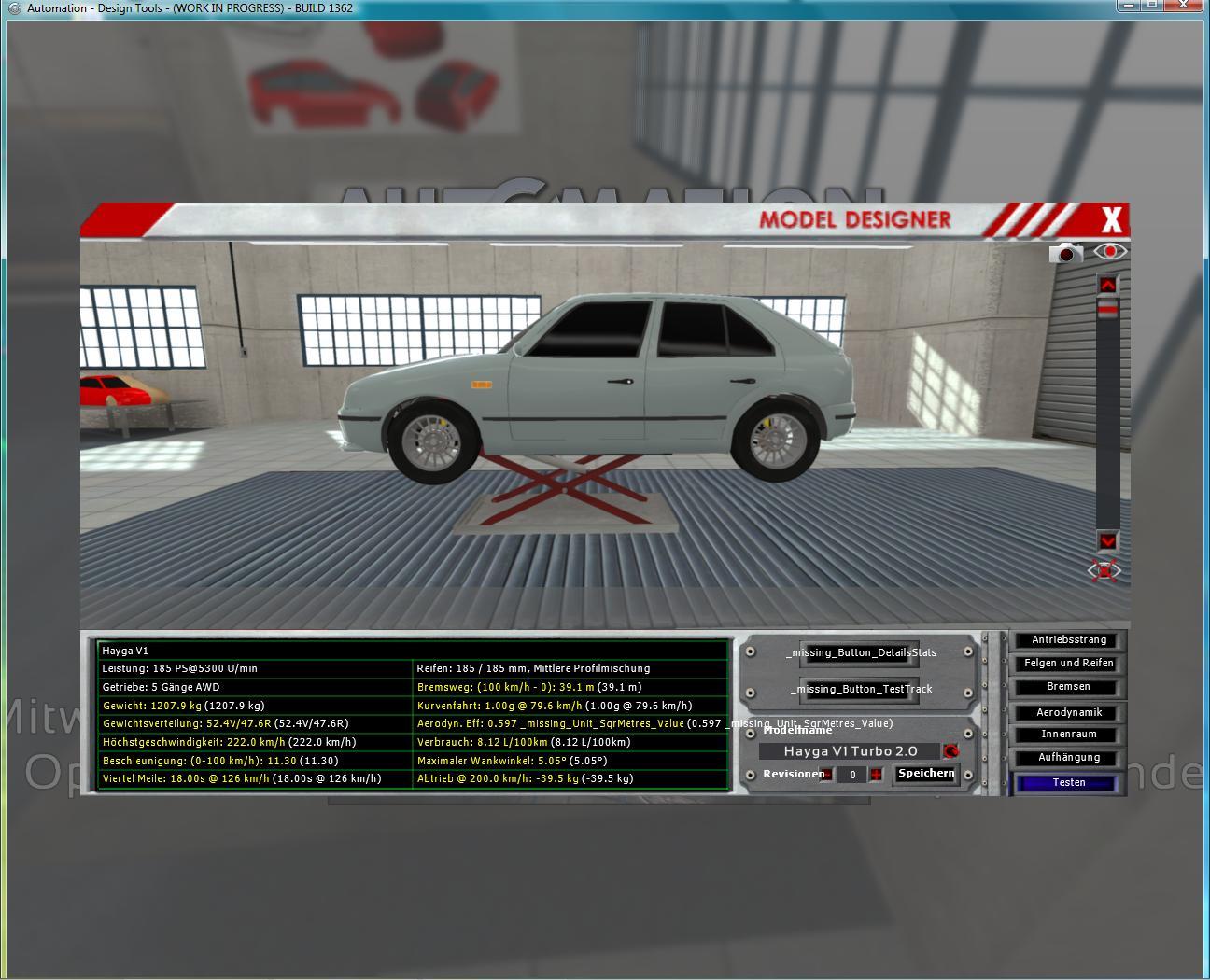Click the Hayga V1 Turbo 2.0 name field
The image size is (1210, 980).
(850, 751)
